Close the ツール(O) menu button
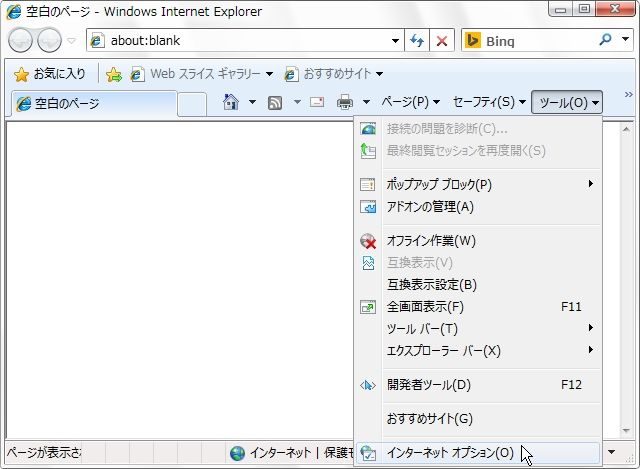This screenshot has height=469, width=640. pos(567,102)
